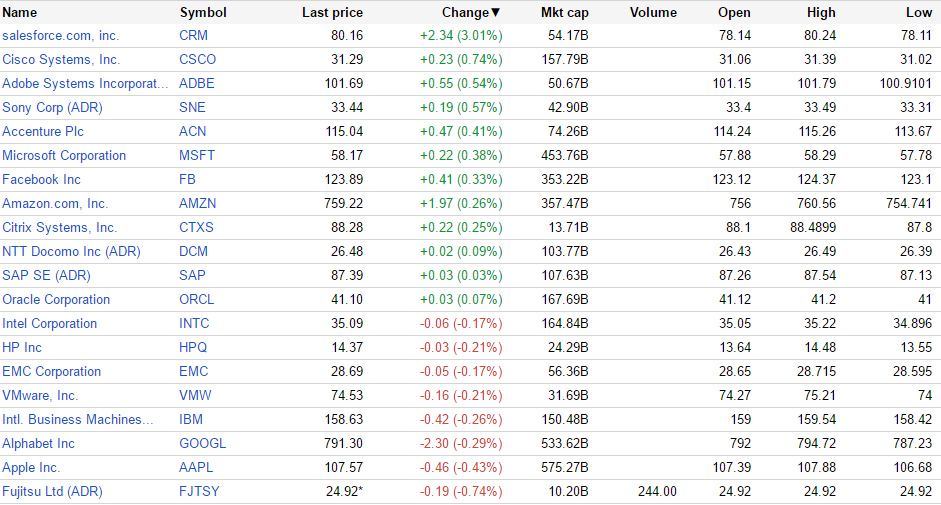
Task: Click the Last price column header
Action: [332, 13]
